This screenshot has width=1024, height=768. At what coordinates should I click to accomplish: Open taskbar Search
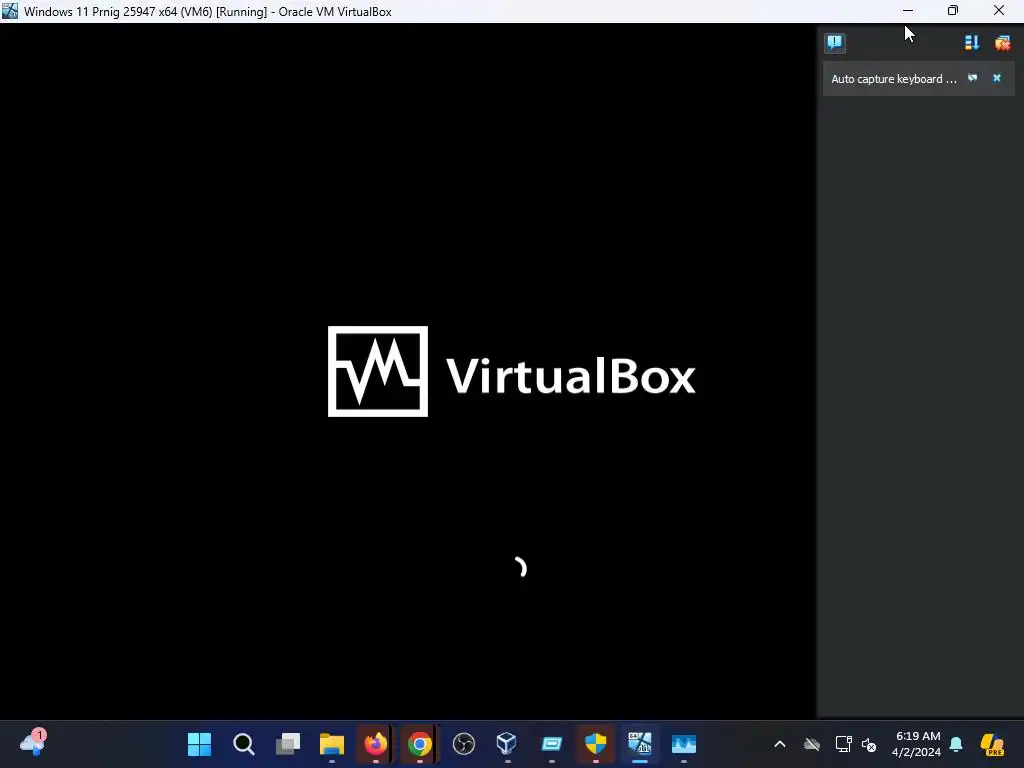(244, 744)
